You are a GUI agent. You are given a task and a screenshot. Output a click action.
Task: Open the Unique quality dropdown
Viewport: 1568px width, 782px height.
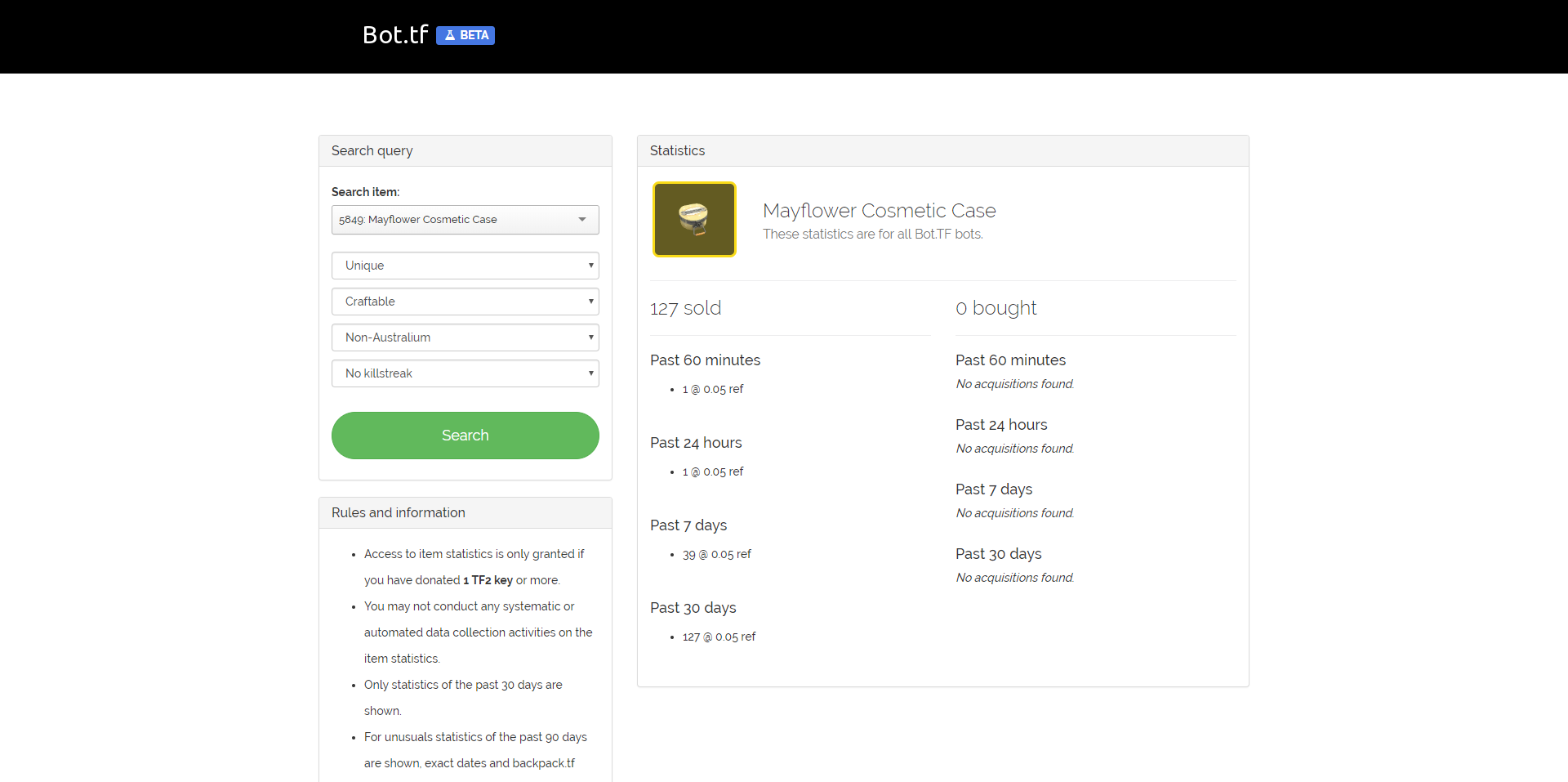click(x=465, y=266)
